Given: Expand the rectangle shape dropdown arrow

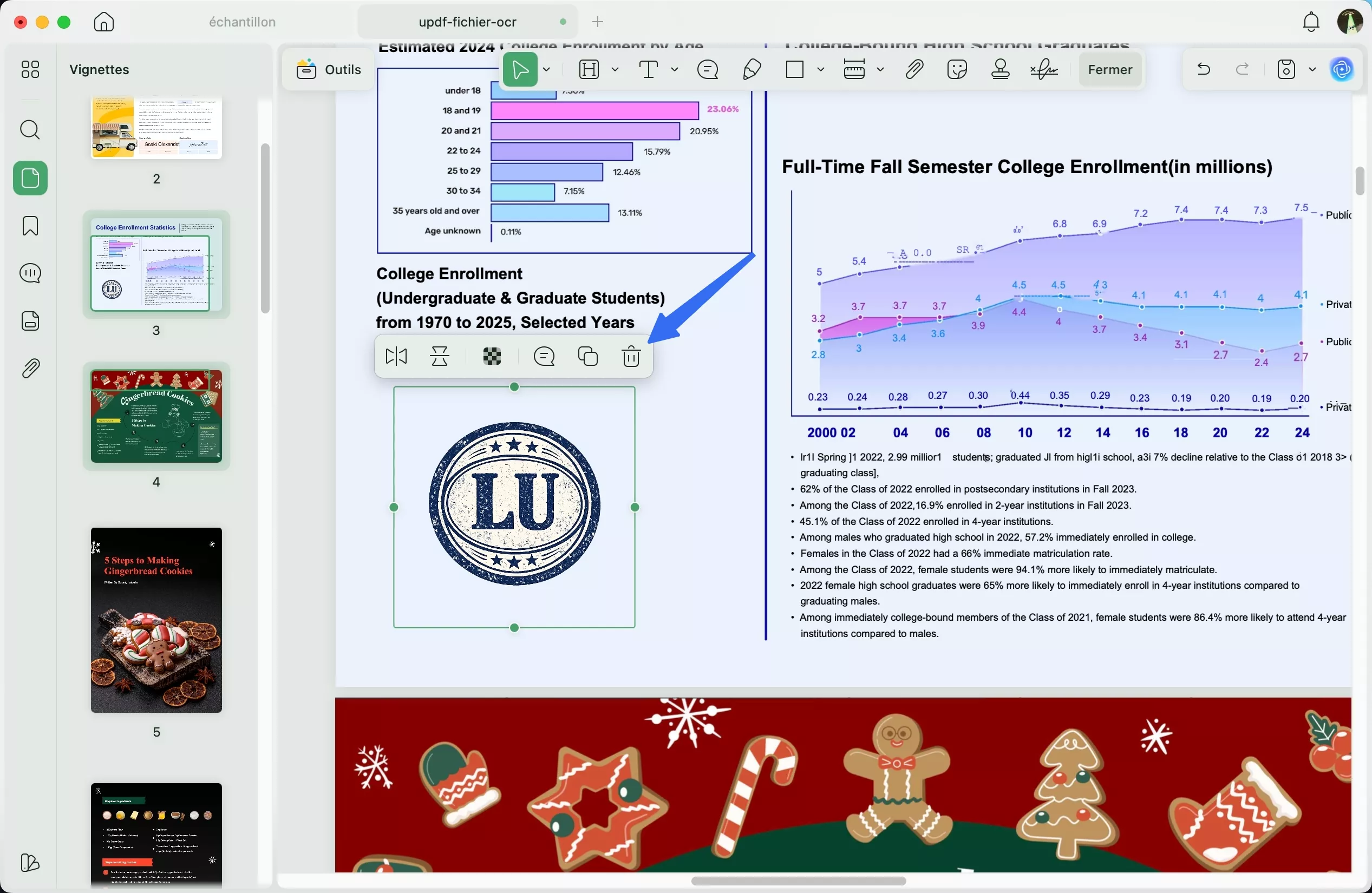Looking at the screenshot, I should click(820, 70).
